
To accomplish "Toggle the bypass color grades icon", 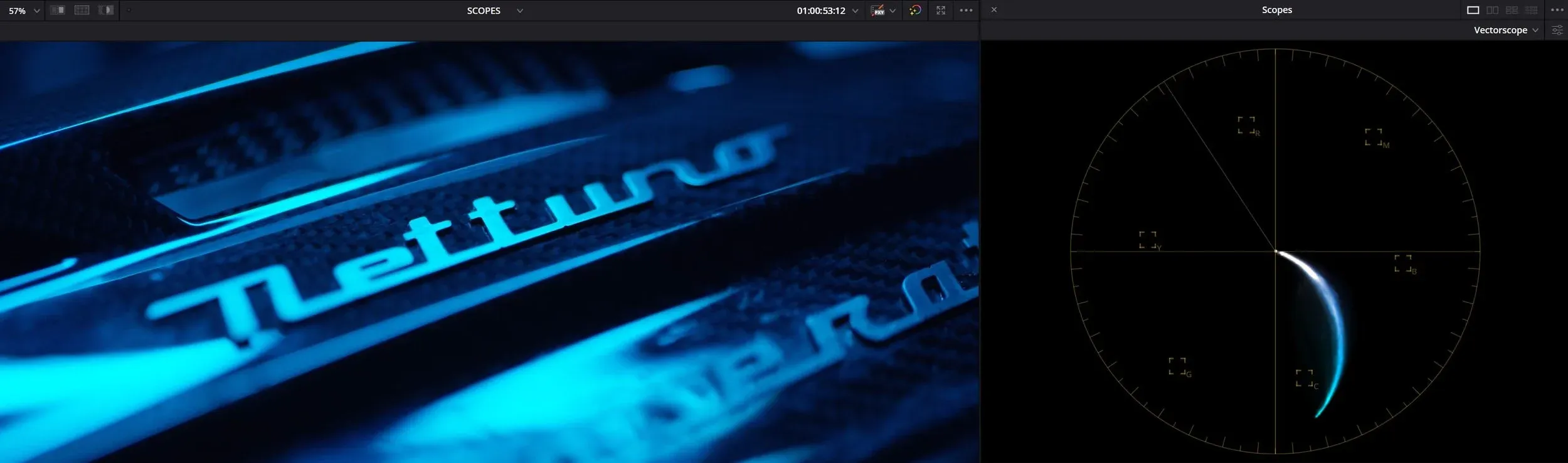I will 916,10.
